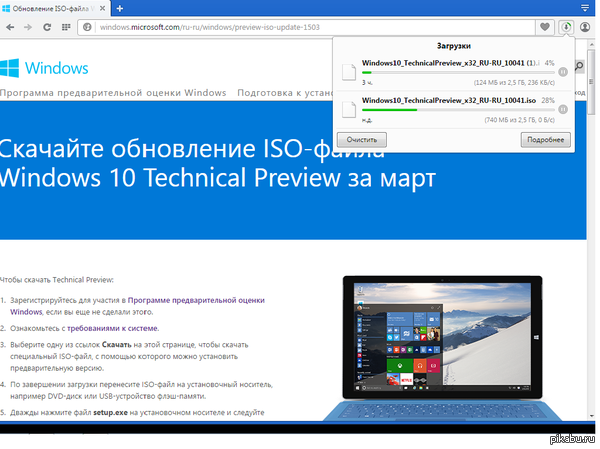Image resolution: width=600 pixels, height=449 pixels.
Task: Click the 28% download progress bar
Action: coord(458,110)
